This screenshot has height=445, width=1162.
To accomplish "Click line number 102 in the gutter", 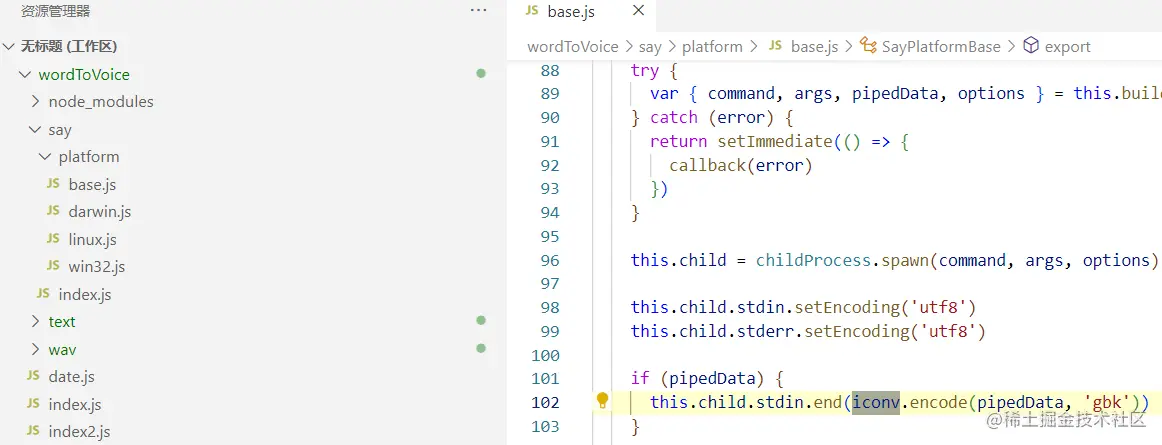I will (x=546, y=402).
